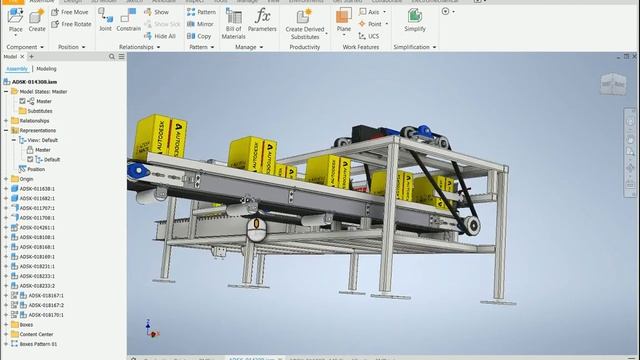Click Show relationships
640x360 pixels.
156,12
